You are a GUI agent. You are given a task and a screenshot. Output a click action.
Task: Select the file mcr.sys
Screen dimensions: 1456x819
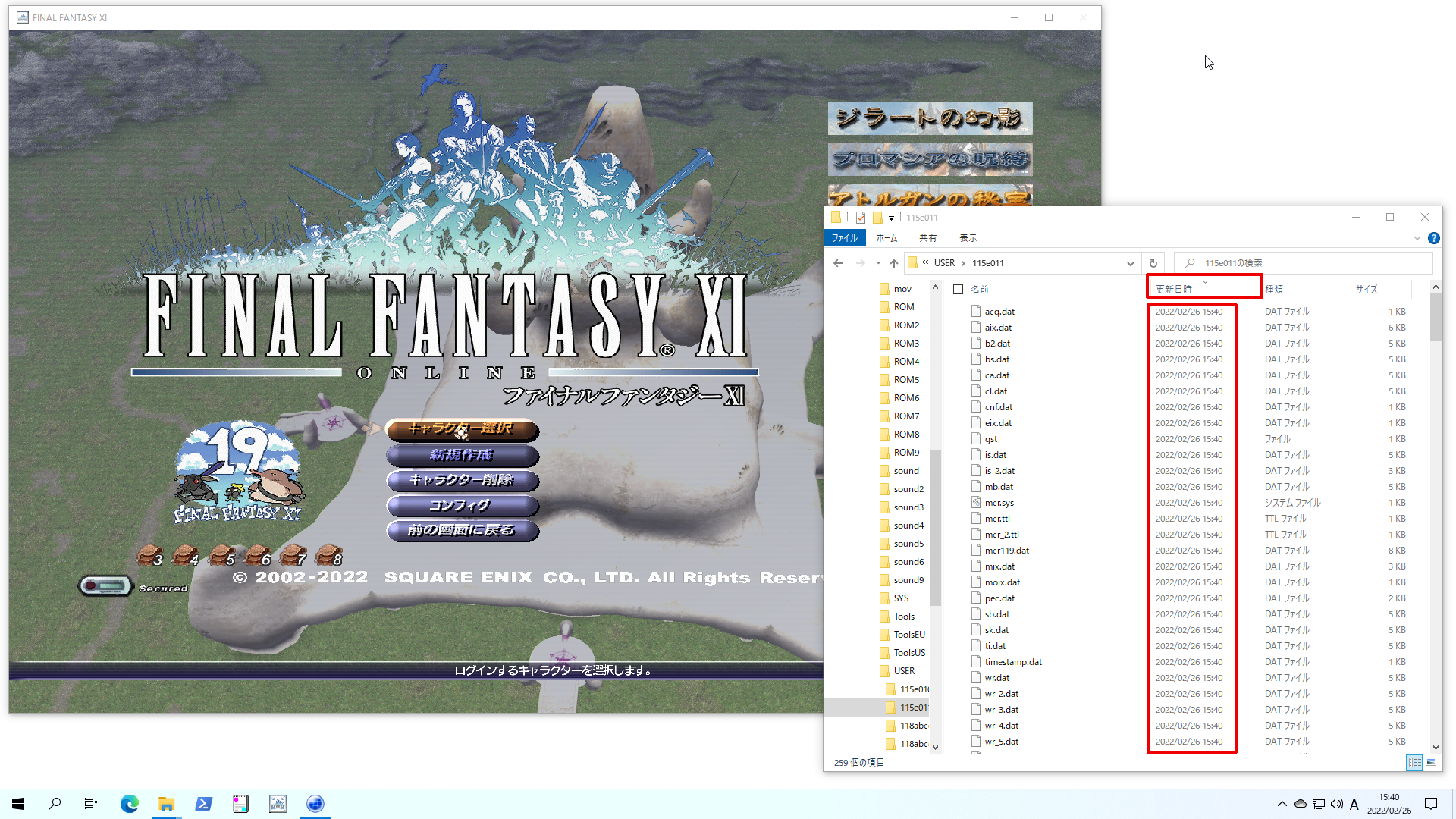tap(999, 503)
